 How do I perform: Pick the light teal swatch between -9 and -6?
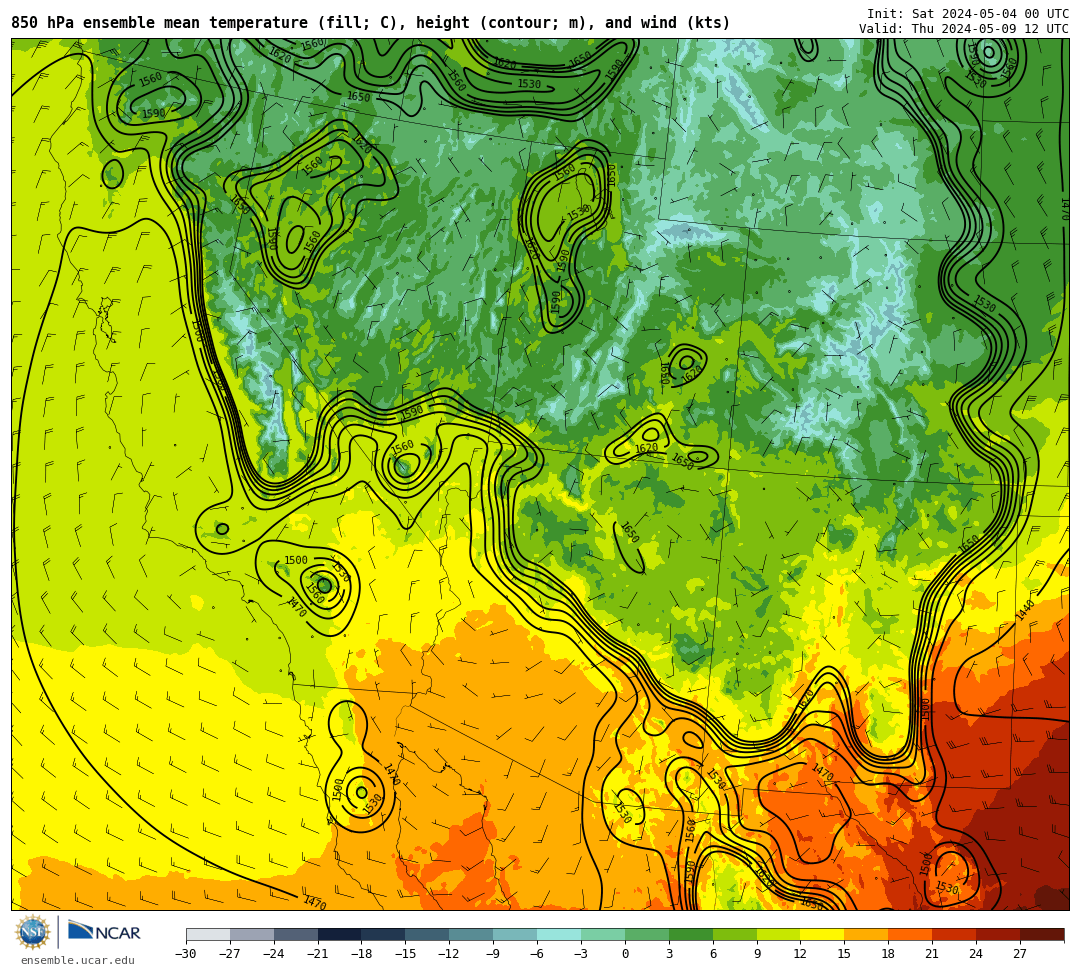[x=515, y=934]
